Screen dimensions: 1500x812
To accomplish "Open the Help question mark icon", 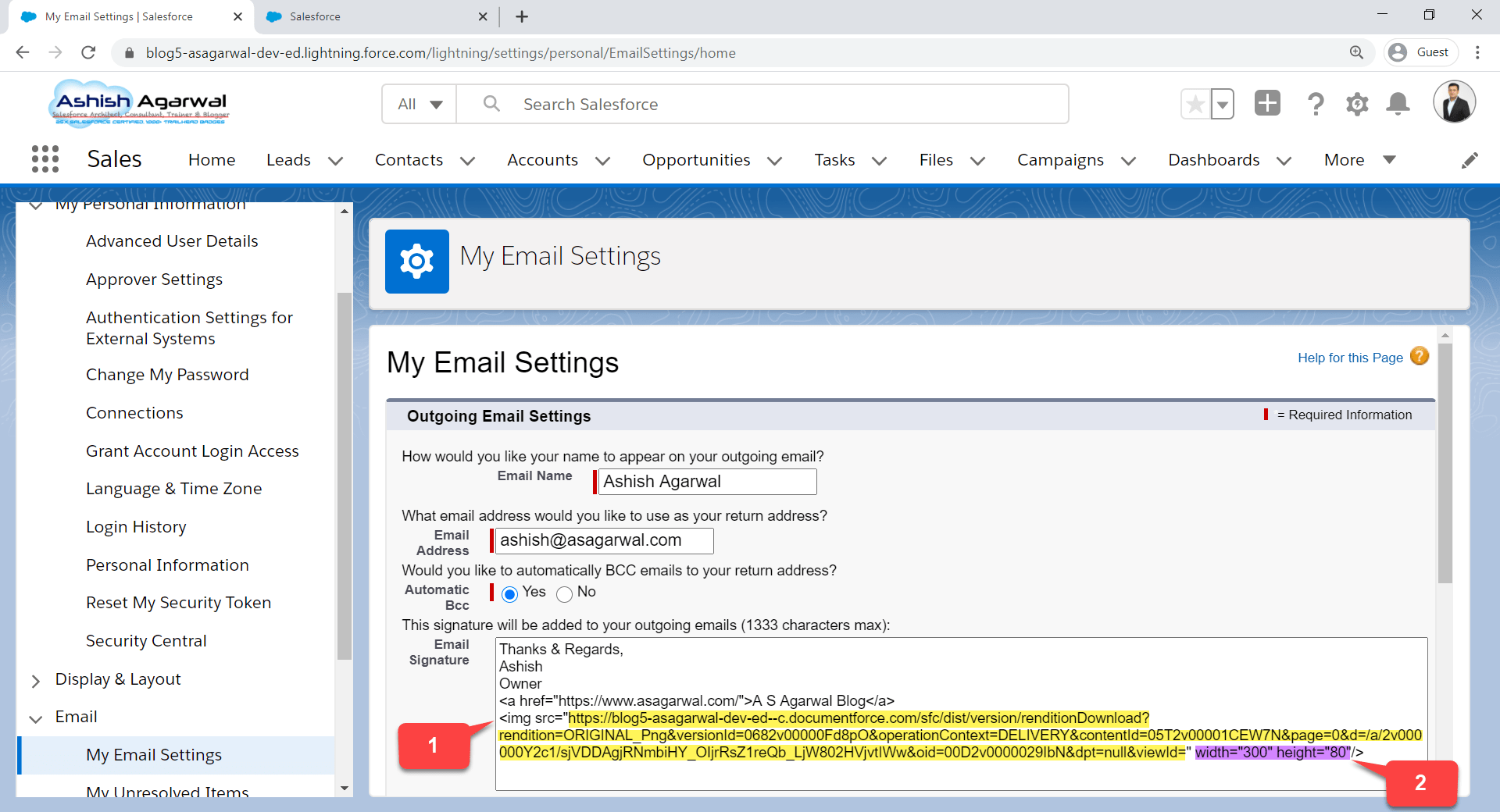I will [1316, 104].
